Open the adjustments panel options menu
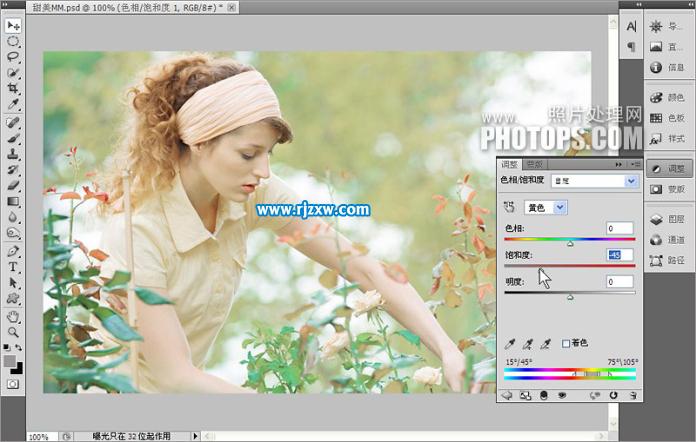Viewport: 696px width, 442px height. point(635,164)
